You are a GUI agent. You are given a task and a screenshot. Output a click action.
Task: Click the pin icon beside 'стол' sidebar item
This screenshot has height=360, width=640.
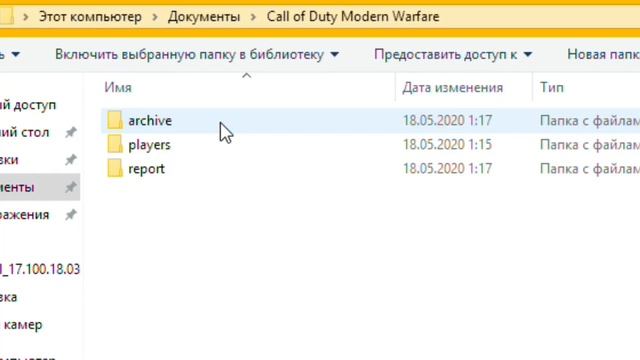(71, 132)
